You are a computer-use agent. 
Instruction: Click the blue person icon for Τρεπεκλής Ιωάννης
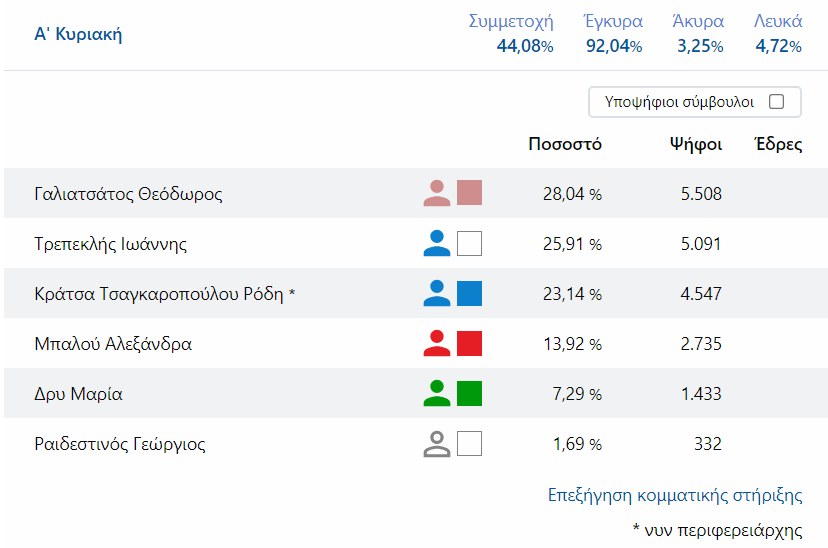click(x=437, y=243)
